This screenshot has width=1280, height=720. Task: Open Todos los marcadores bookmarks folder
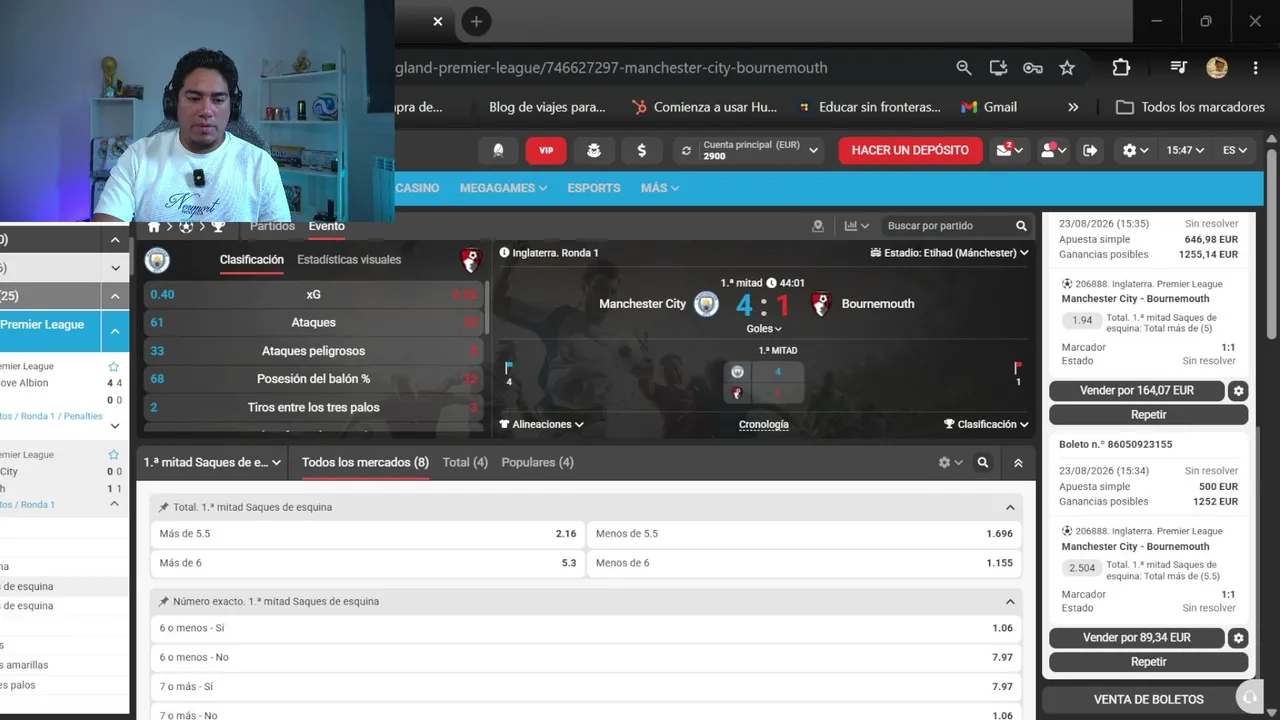[x=1191, y=107]
